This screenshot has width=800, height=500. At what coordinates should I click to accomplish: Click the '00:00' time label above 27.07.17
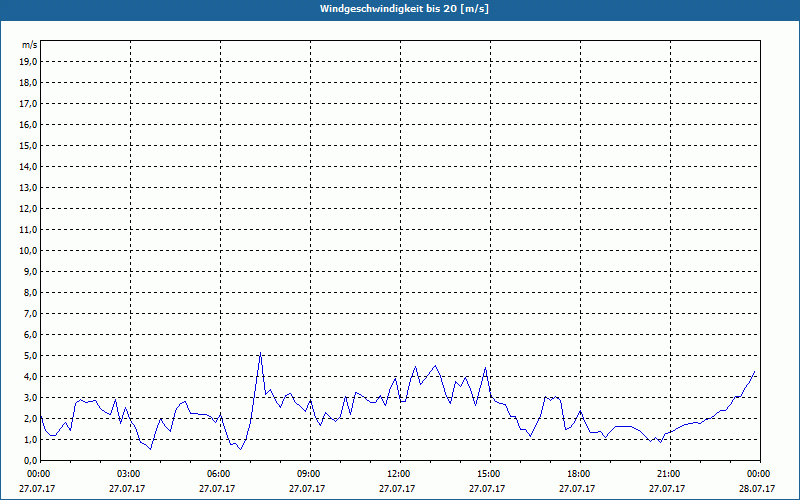coord(38,474)
